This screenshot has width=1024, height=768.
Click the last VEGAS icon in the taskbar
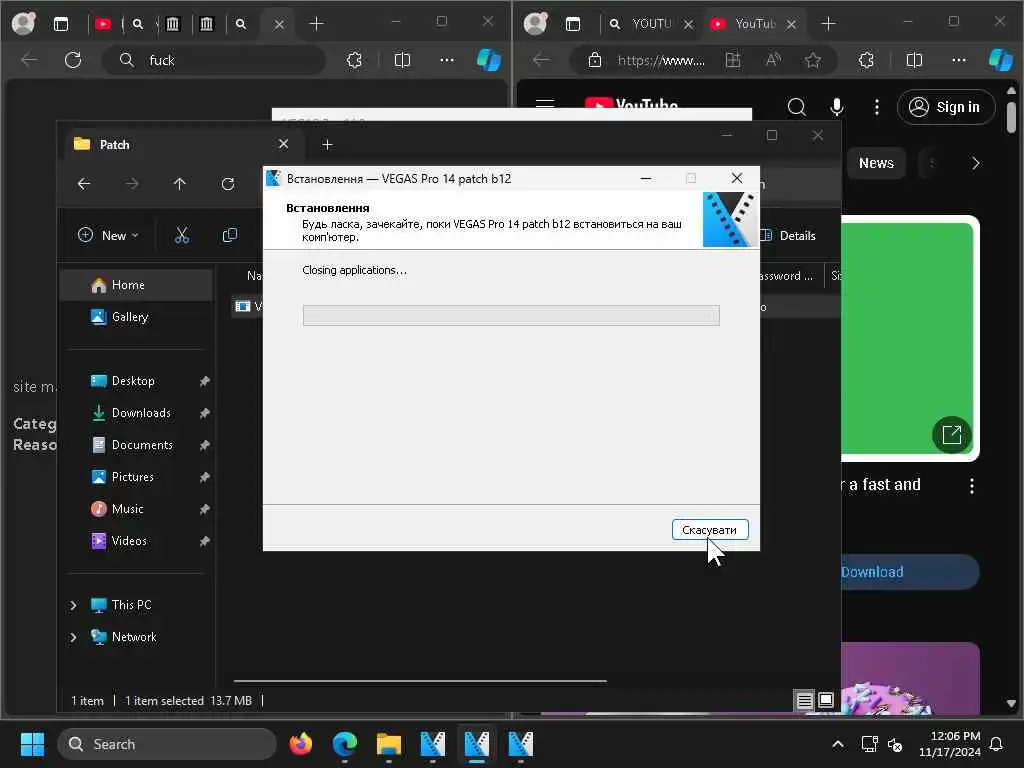click(520, 744)
